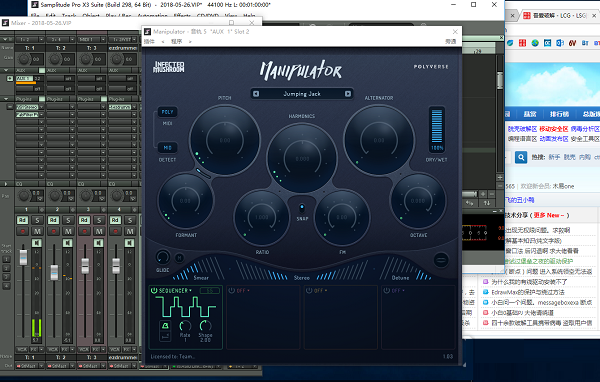This screenshot has height=382, width=600.
Task: Click the Dry/Wet level meter slider
Action: (437, 126)
